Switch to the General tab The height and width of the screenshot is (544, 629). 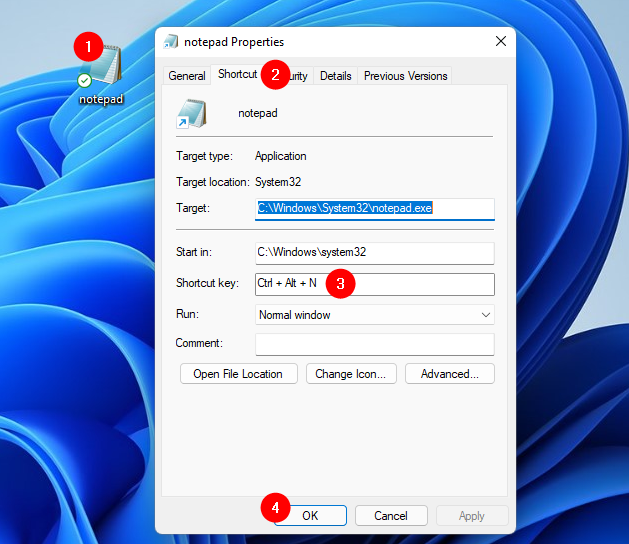(x=187, y=76)
